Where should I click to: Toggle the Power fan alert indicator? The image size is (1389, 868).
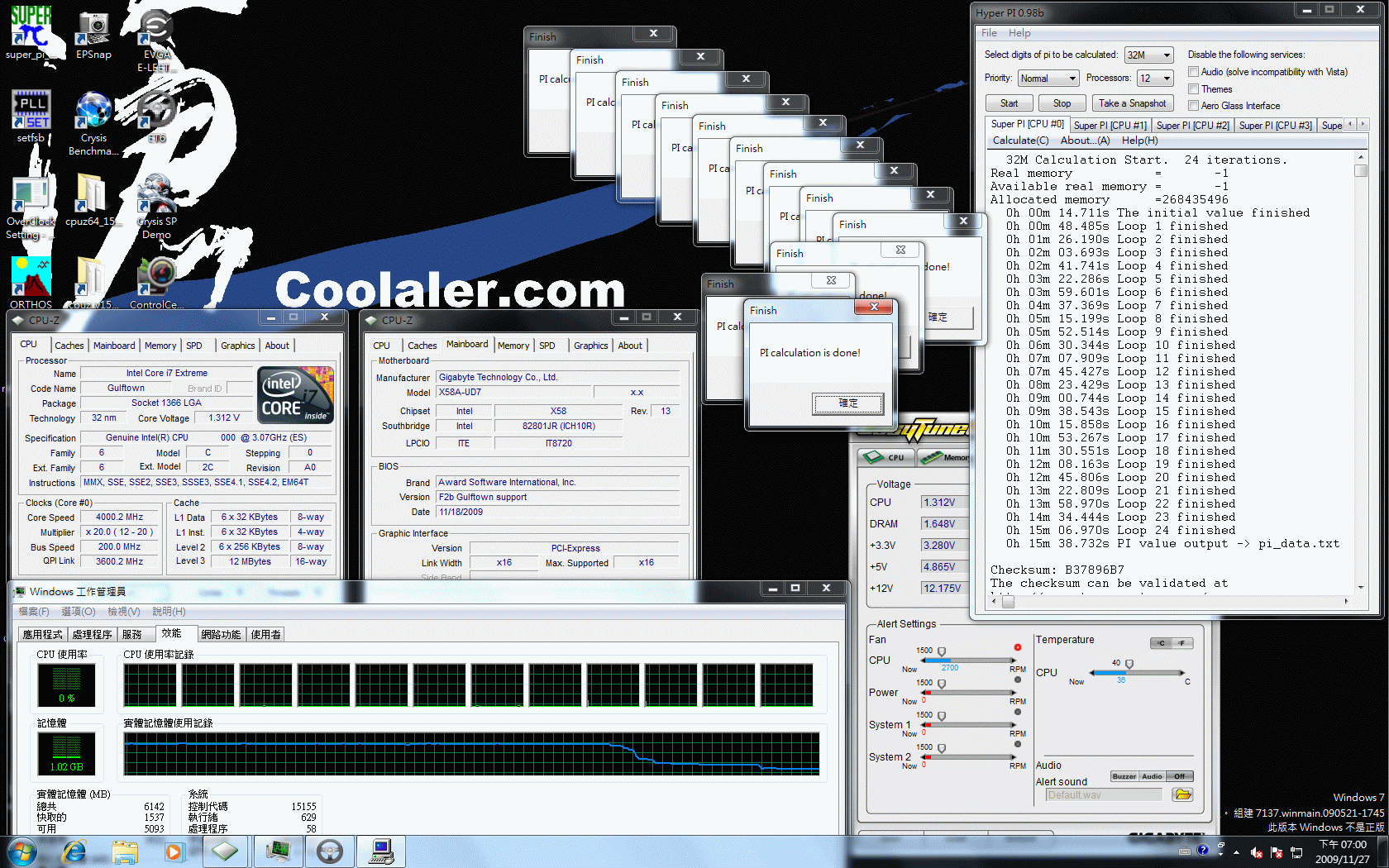tap(1017, 680)
